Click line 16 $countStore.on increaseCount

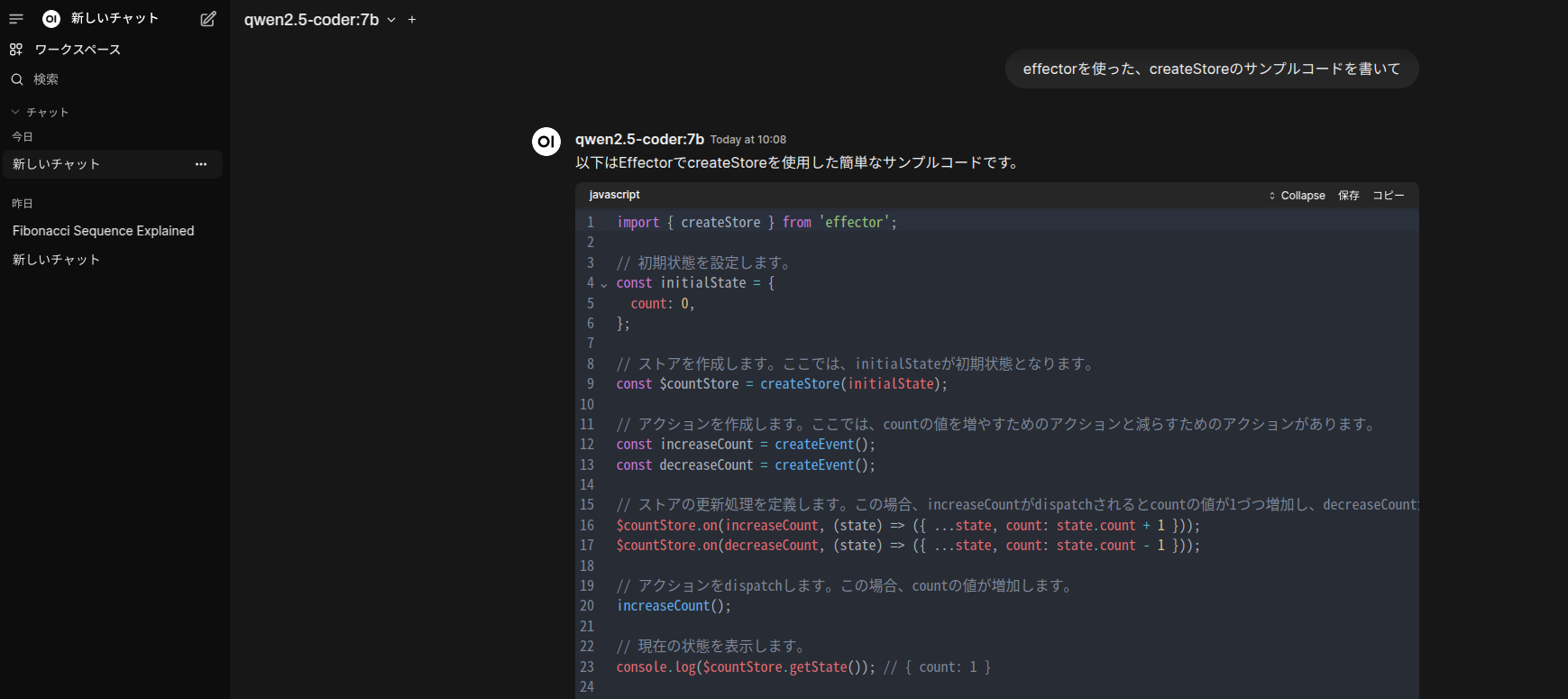coord(908,526)
